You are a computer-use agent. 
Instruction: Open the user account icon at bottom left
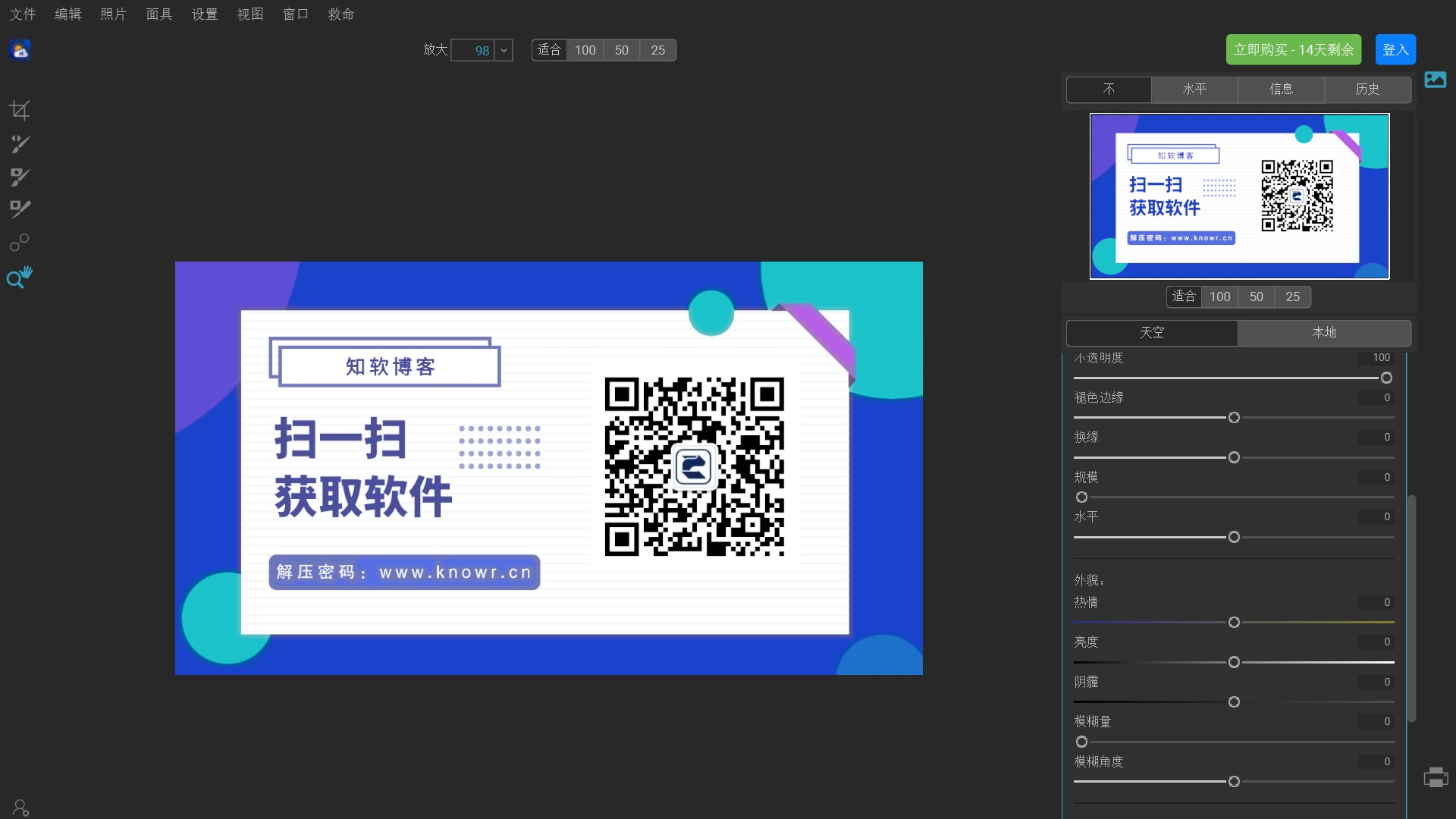point(20,808)
